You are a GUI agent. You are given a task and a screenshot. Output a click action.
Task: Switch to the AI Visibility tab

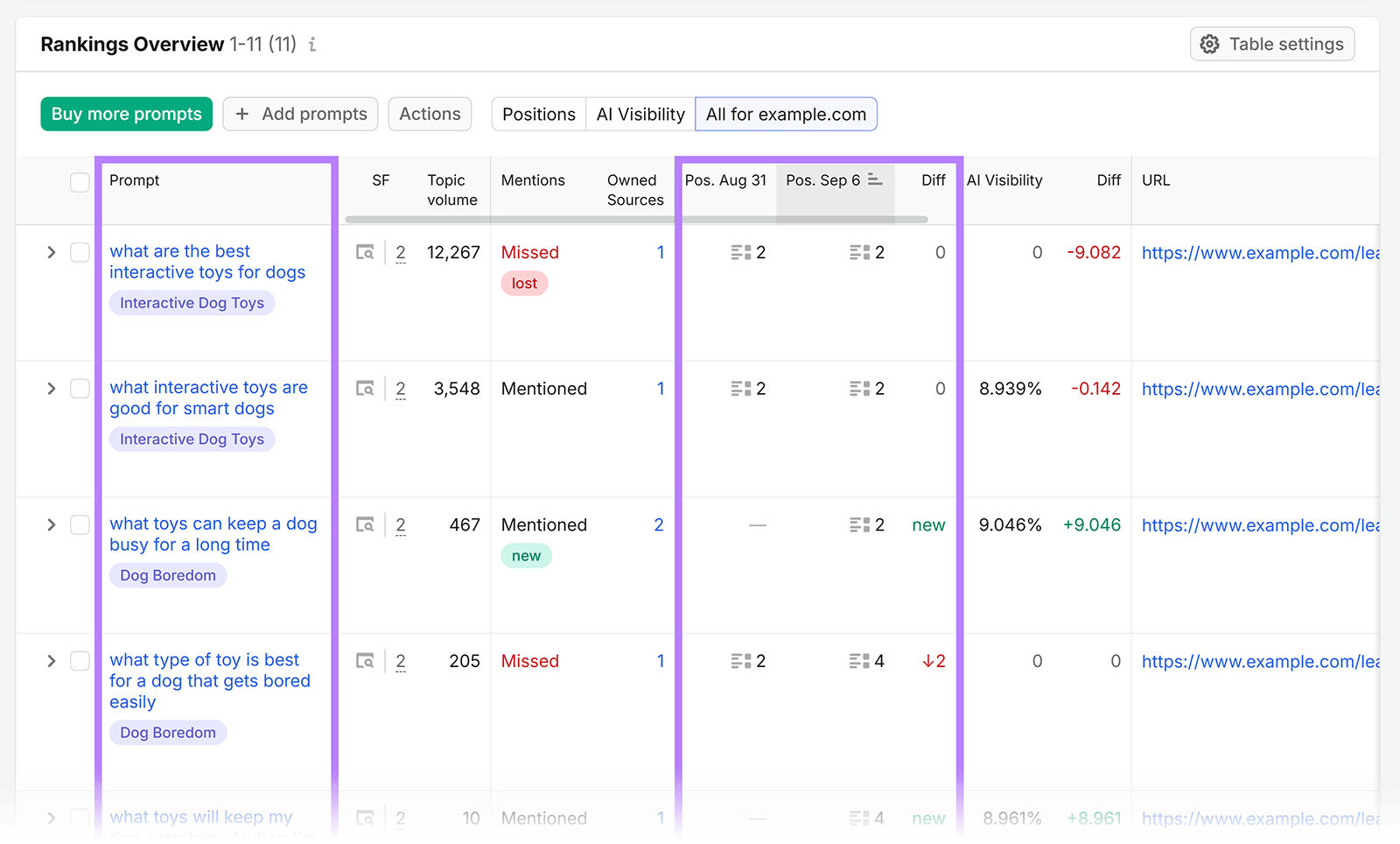[640, 114]
